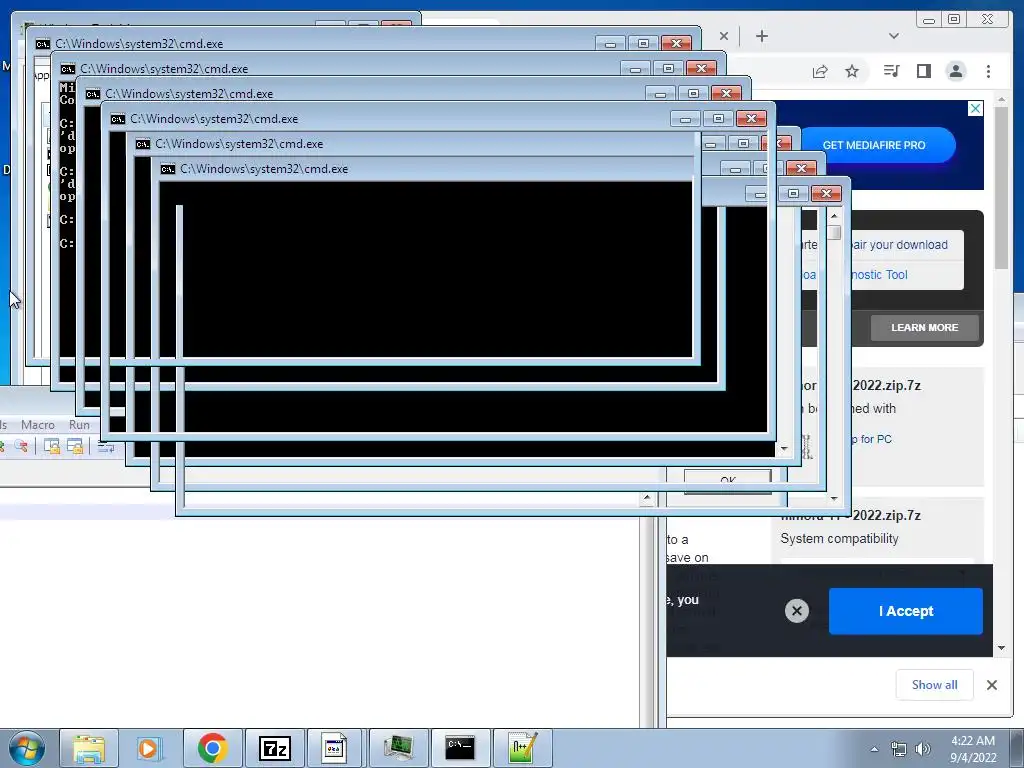Click the cmd.exe taskbar icon
This screenshot has height=768, width=1024.
(460, 748)
